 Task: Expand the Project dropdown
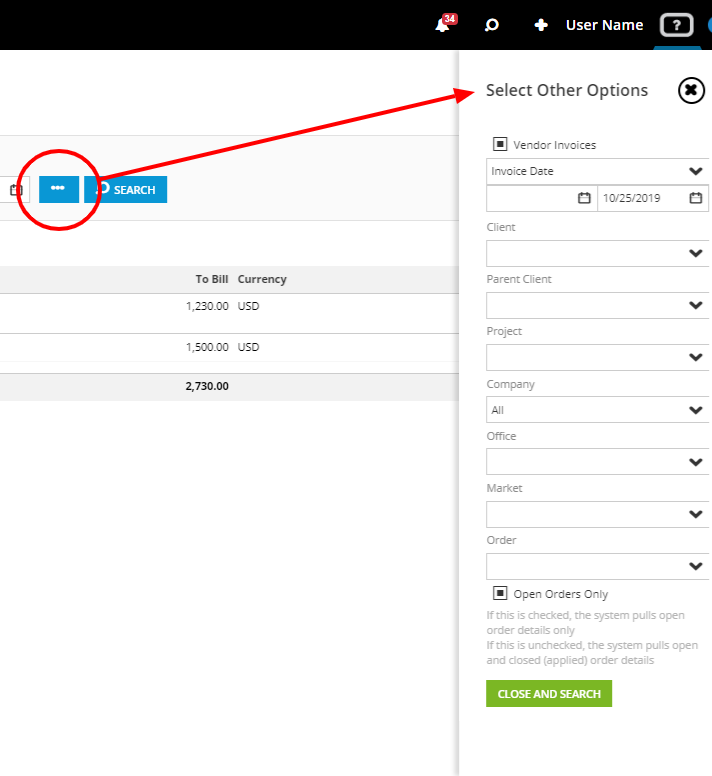(x=597, y=357)
